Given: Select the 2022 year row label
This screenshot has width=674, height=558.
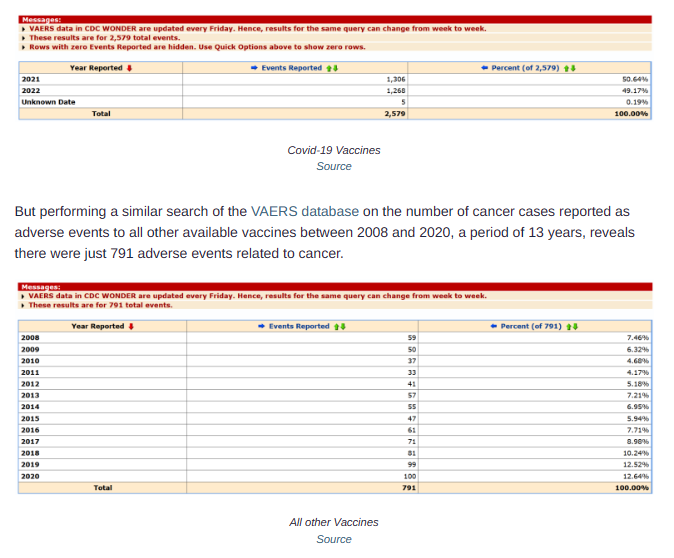Looking at the screenshot, I should tap(31, 91).
